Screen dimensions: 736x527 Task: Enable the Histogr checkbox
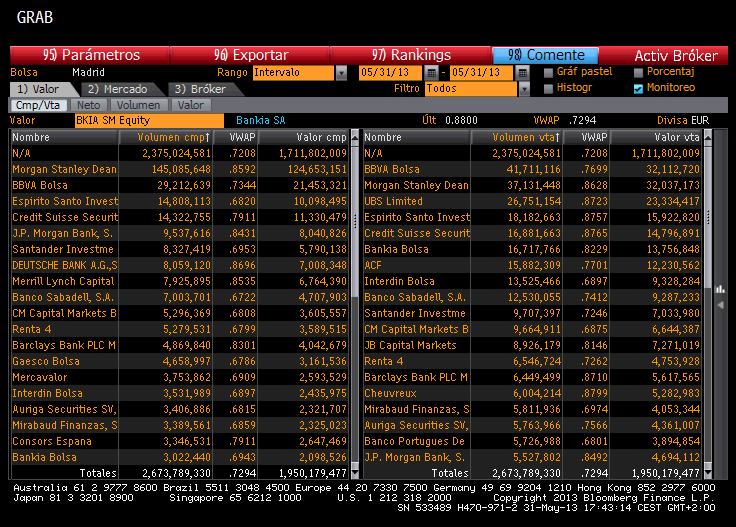(x=548, y=89)
